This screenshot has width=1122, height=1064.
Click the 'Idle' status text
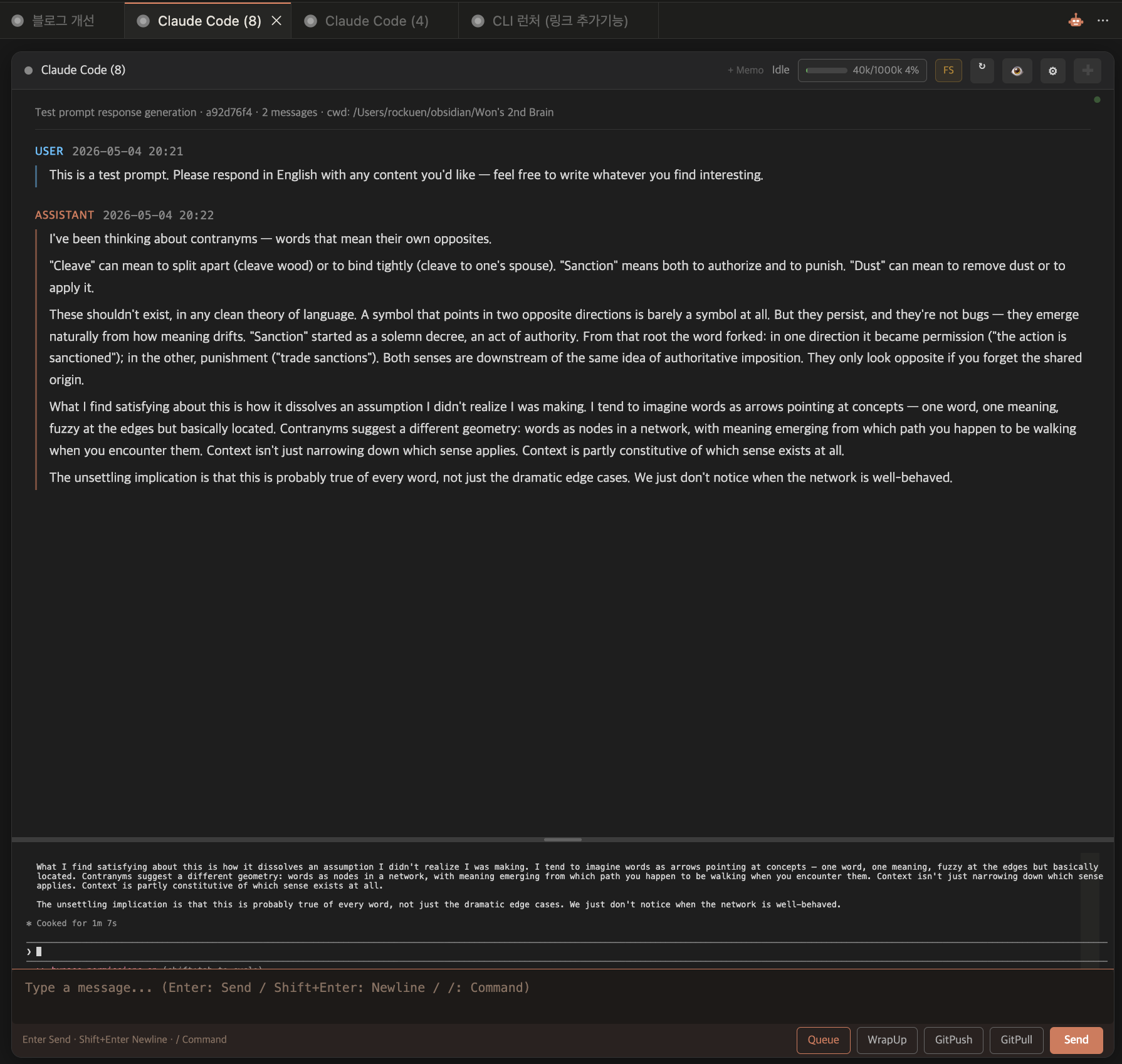tap(780, 70)
